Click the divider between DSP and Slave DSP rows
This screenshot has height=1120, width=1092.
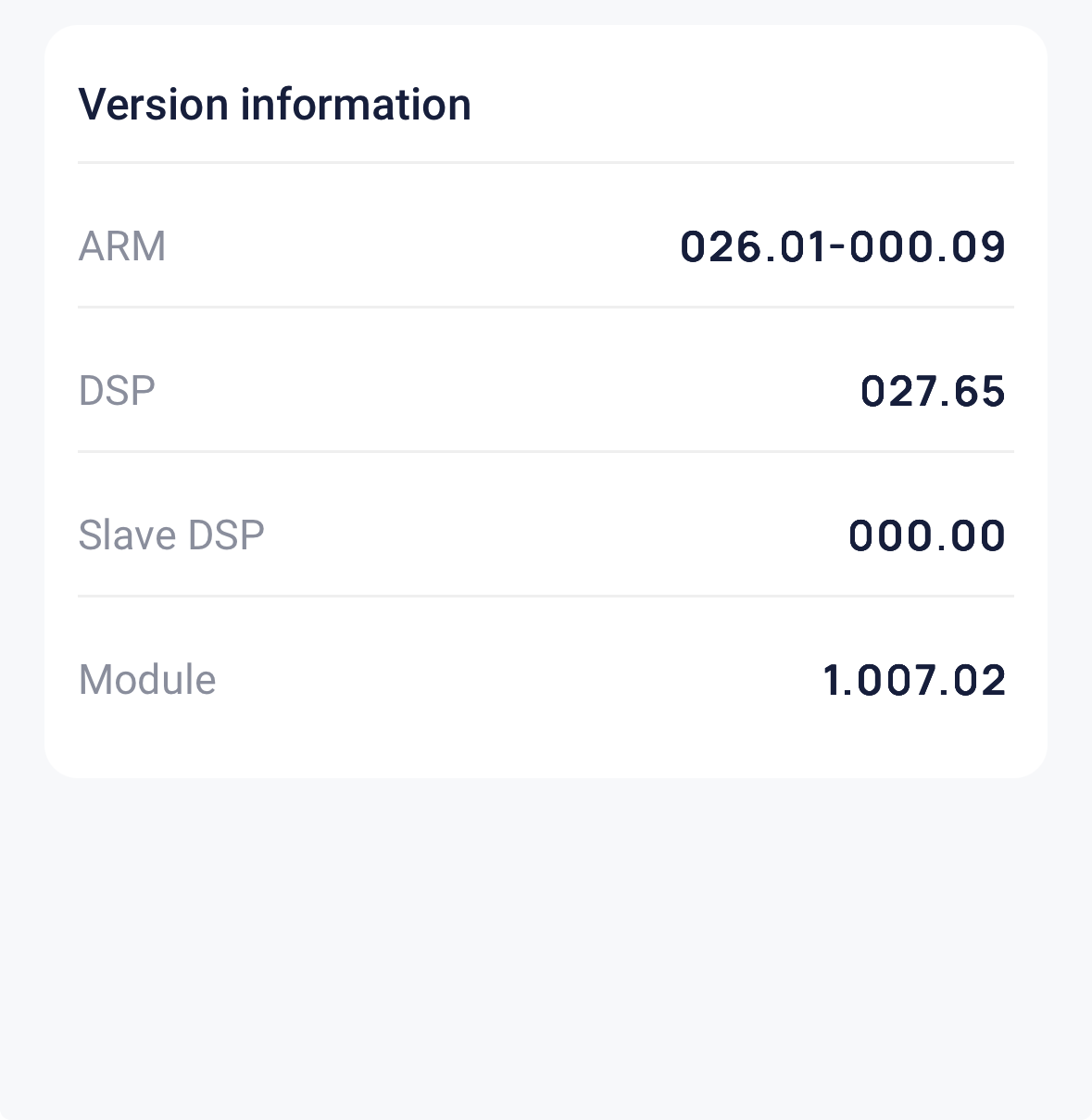(546, 451)
